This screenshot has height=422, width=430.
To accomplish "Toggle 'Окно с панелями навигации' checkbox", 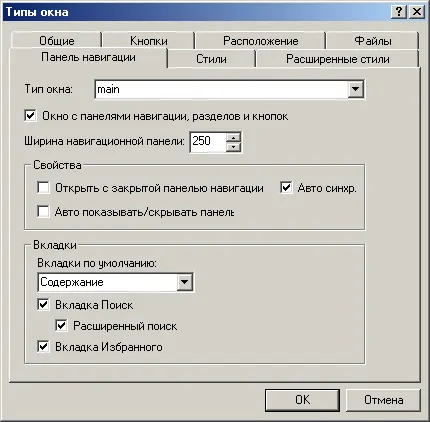I will coord(30,116).
